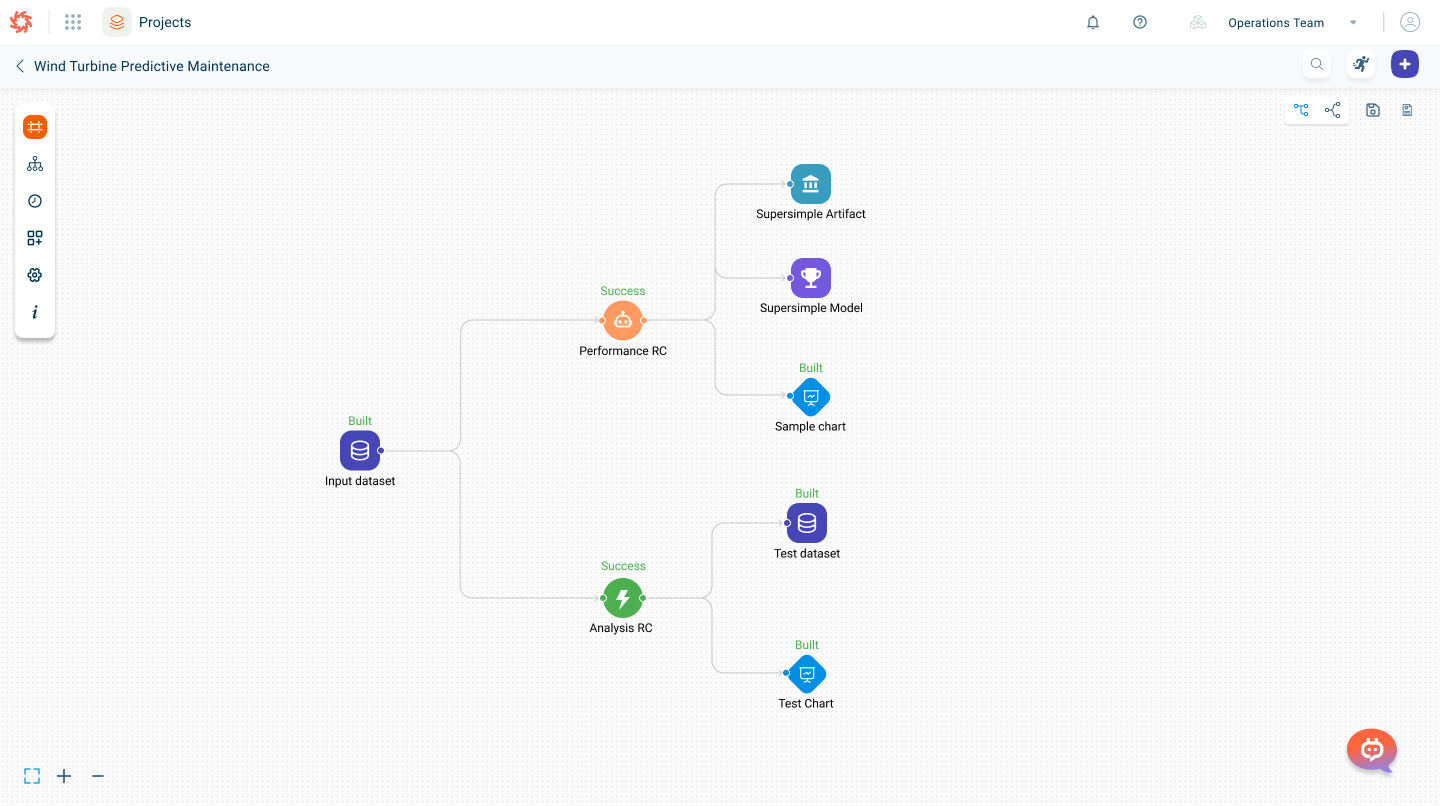This screenshot has height=806, width=1440.
Task: Switch to vertical layout view toggle
Action: (1301, 110)
